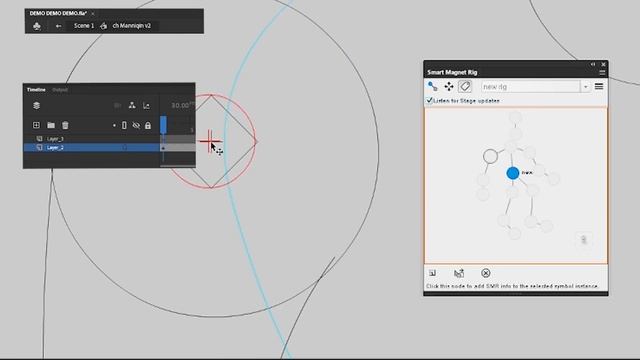Create a new layer folder
This screenshot has height=360, width=640.
[51, 125]
